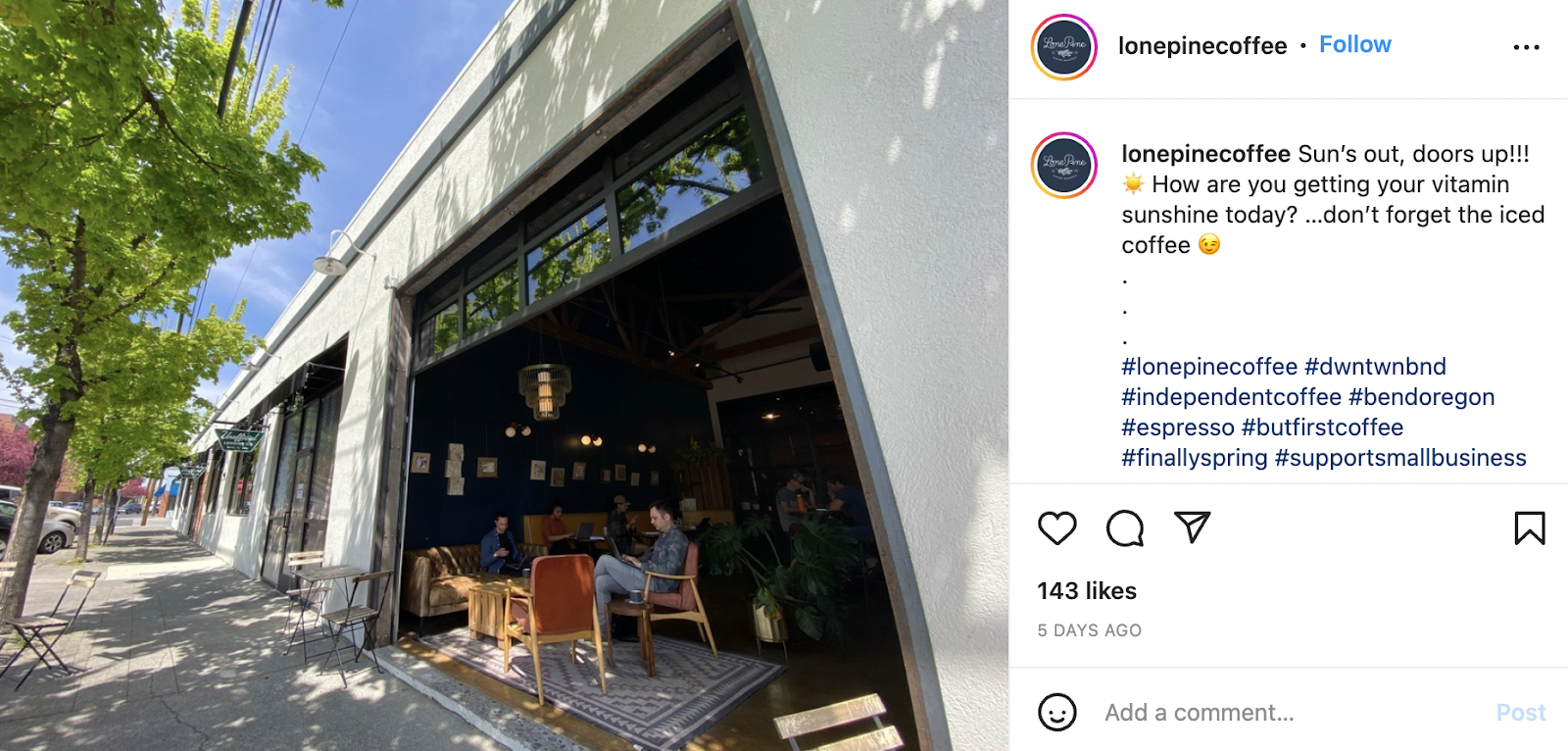Image resolution: width=1568 pixels, height=751 pixels.
Task: Like the post with the heart icon
Action: (1056, 528)
